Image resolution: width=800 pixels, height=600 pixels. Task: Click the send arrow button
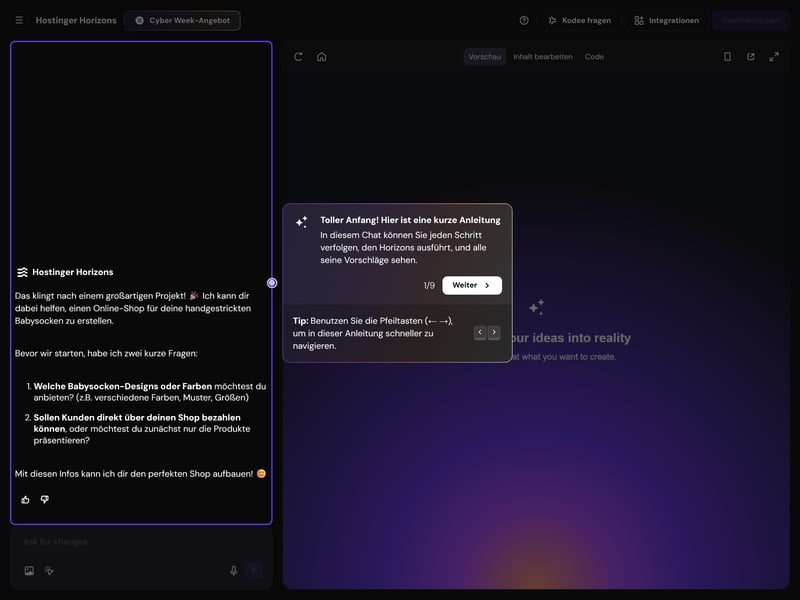[254, 571]
